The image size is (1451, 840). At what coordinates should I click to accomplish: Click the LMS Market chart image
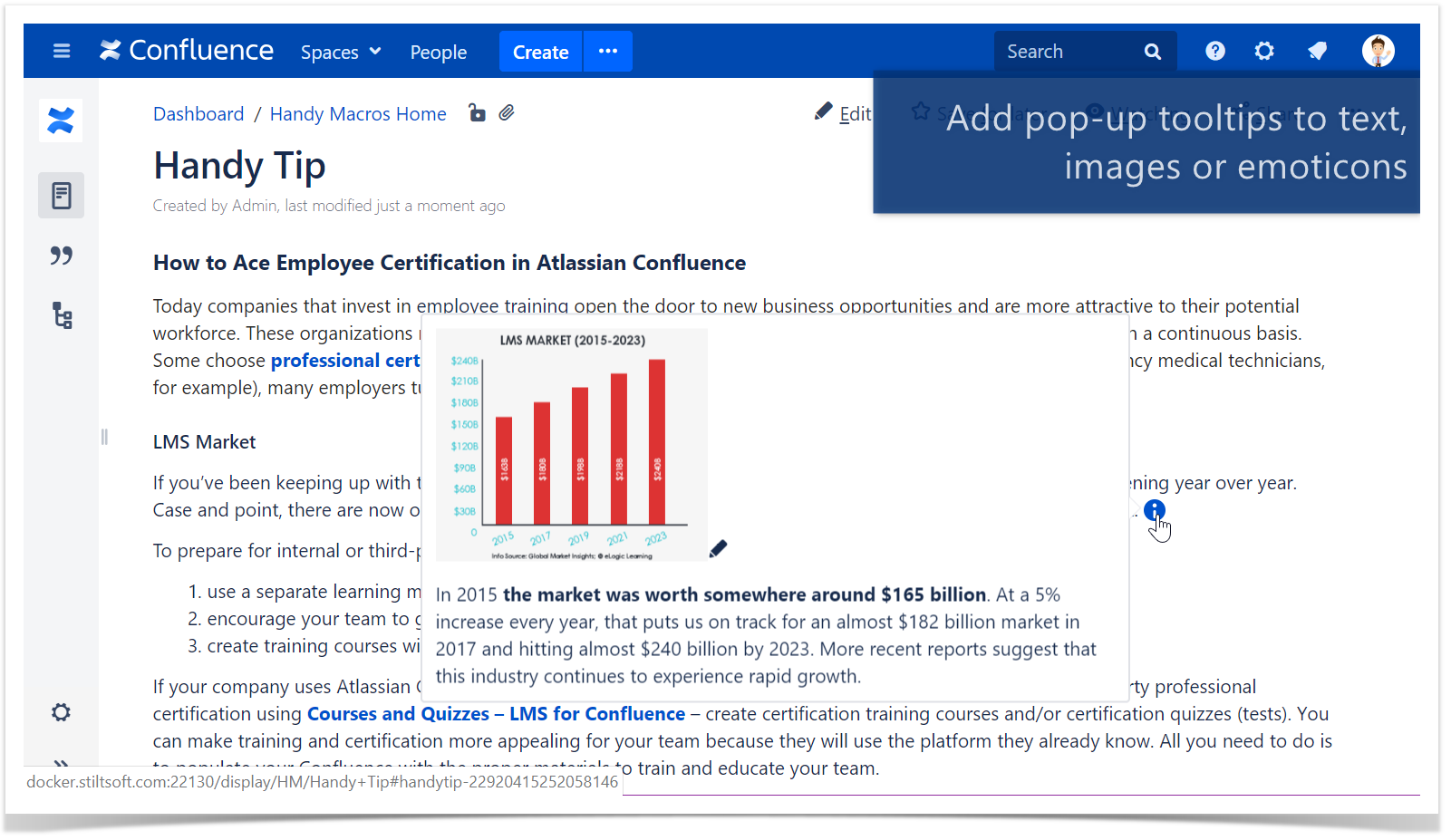(572, 445)
